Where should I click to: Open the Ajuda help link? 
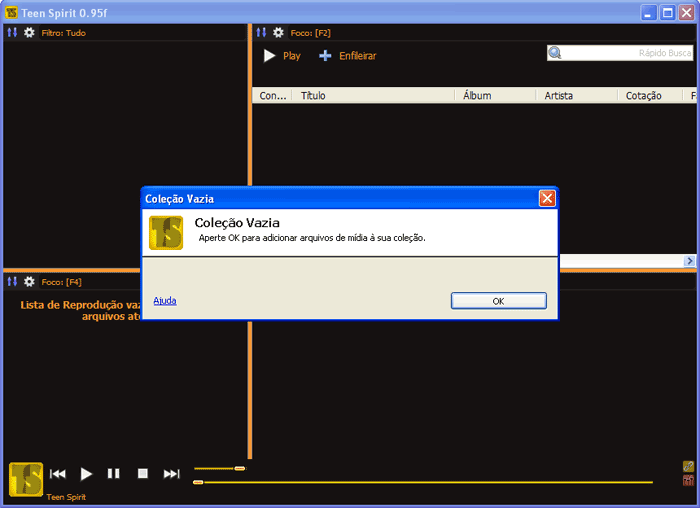pos(165,301)
